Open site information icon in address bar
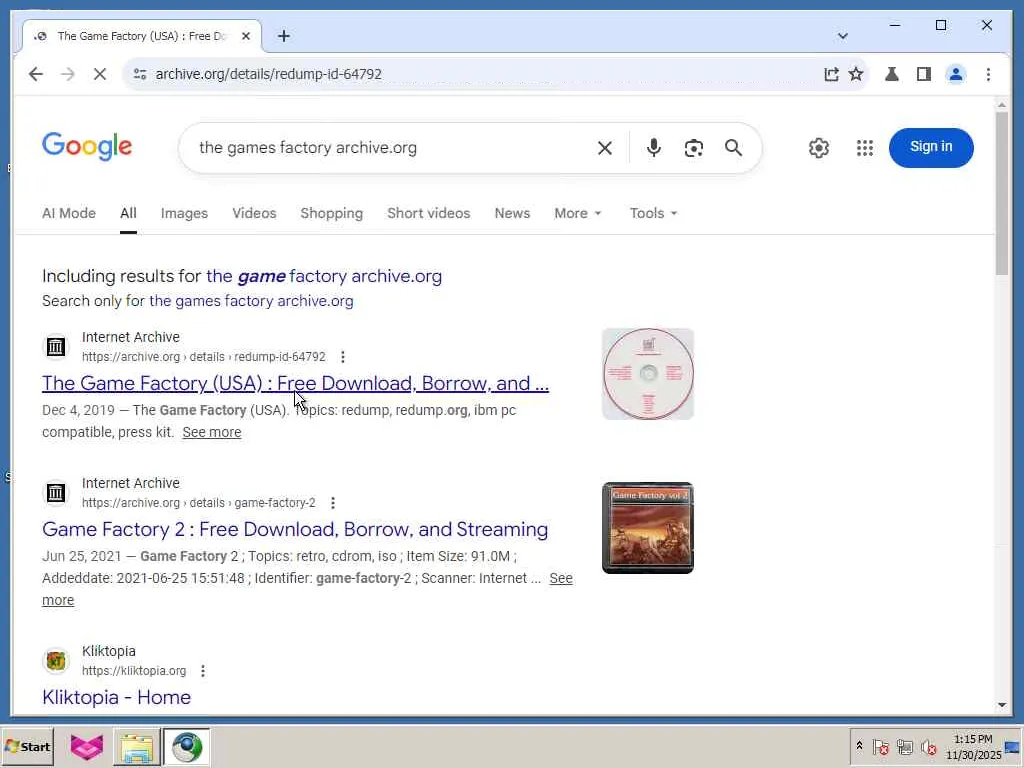The width and height of the screenshot is (1024, 768). point(140,74)
